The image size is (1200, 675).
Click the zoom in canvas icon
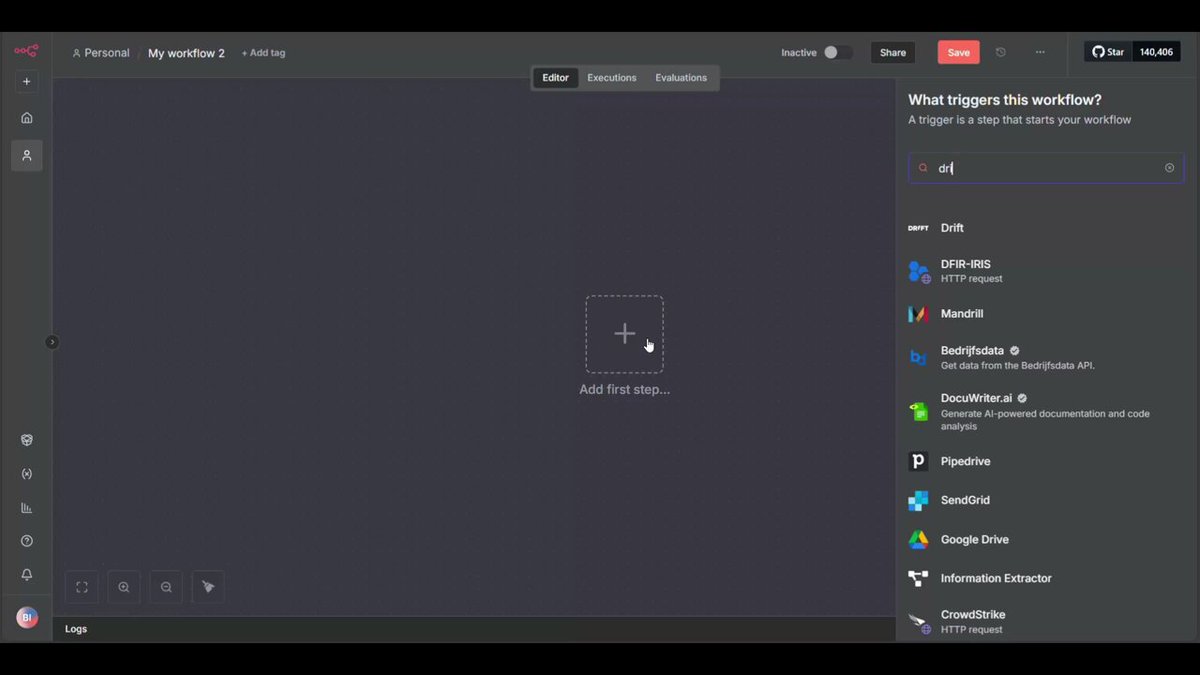pos(124,587)
